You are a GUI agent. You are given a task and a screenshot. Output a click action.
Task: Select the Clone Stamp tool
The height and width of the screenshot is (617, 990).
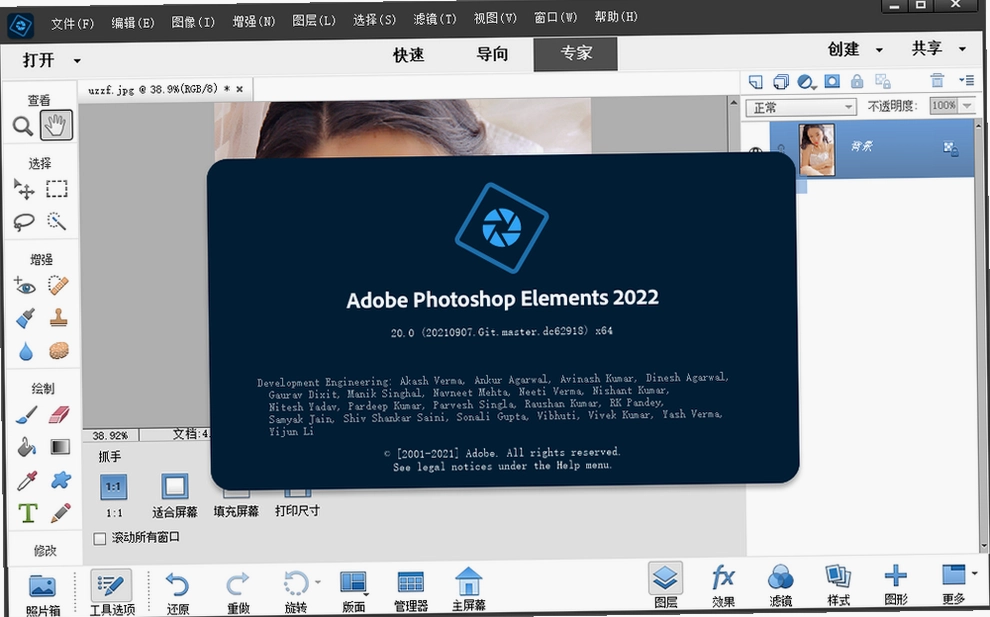[x=59, y=318]
